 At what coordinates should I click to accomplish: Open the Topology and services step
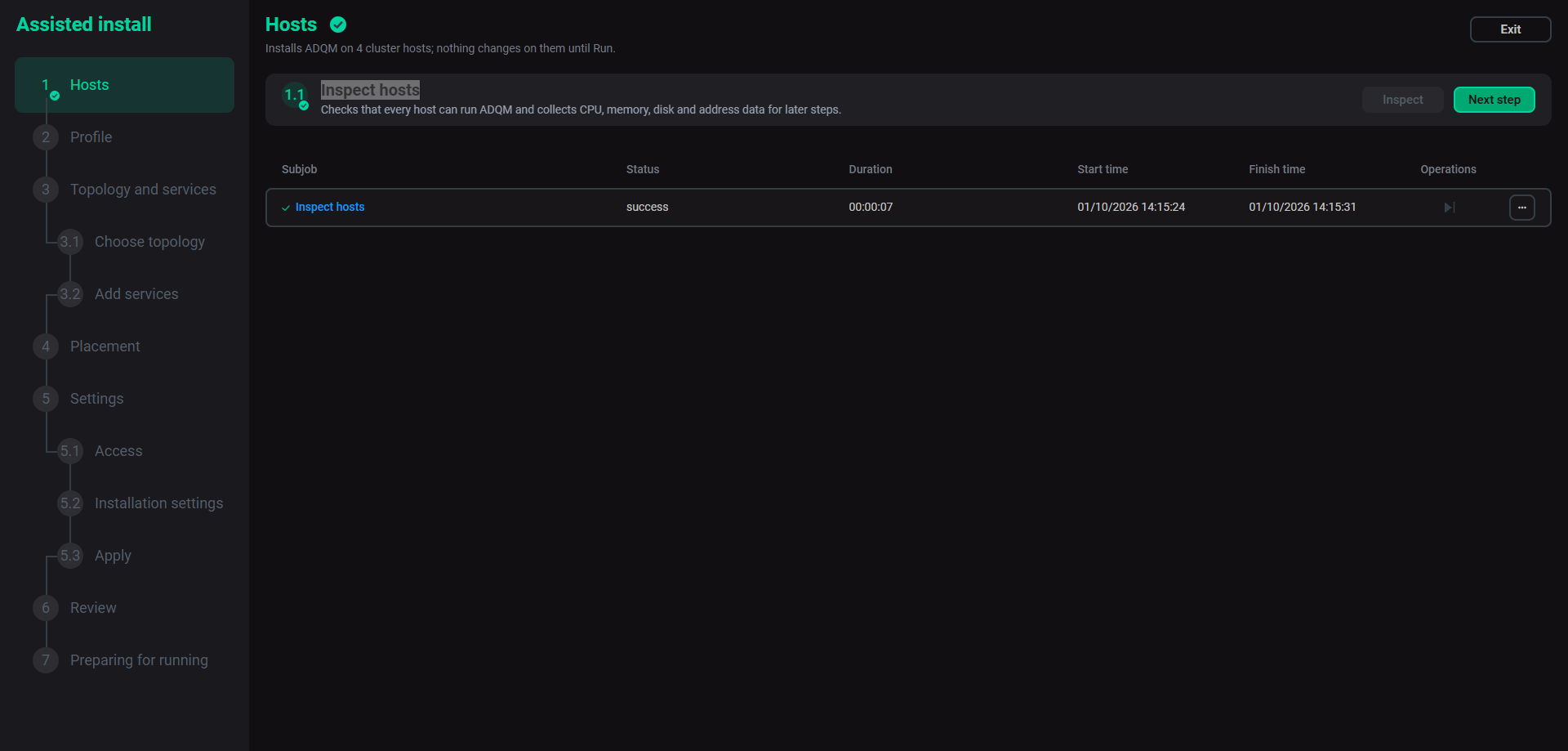[x=143, y=190]
